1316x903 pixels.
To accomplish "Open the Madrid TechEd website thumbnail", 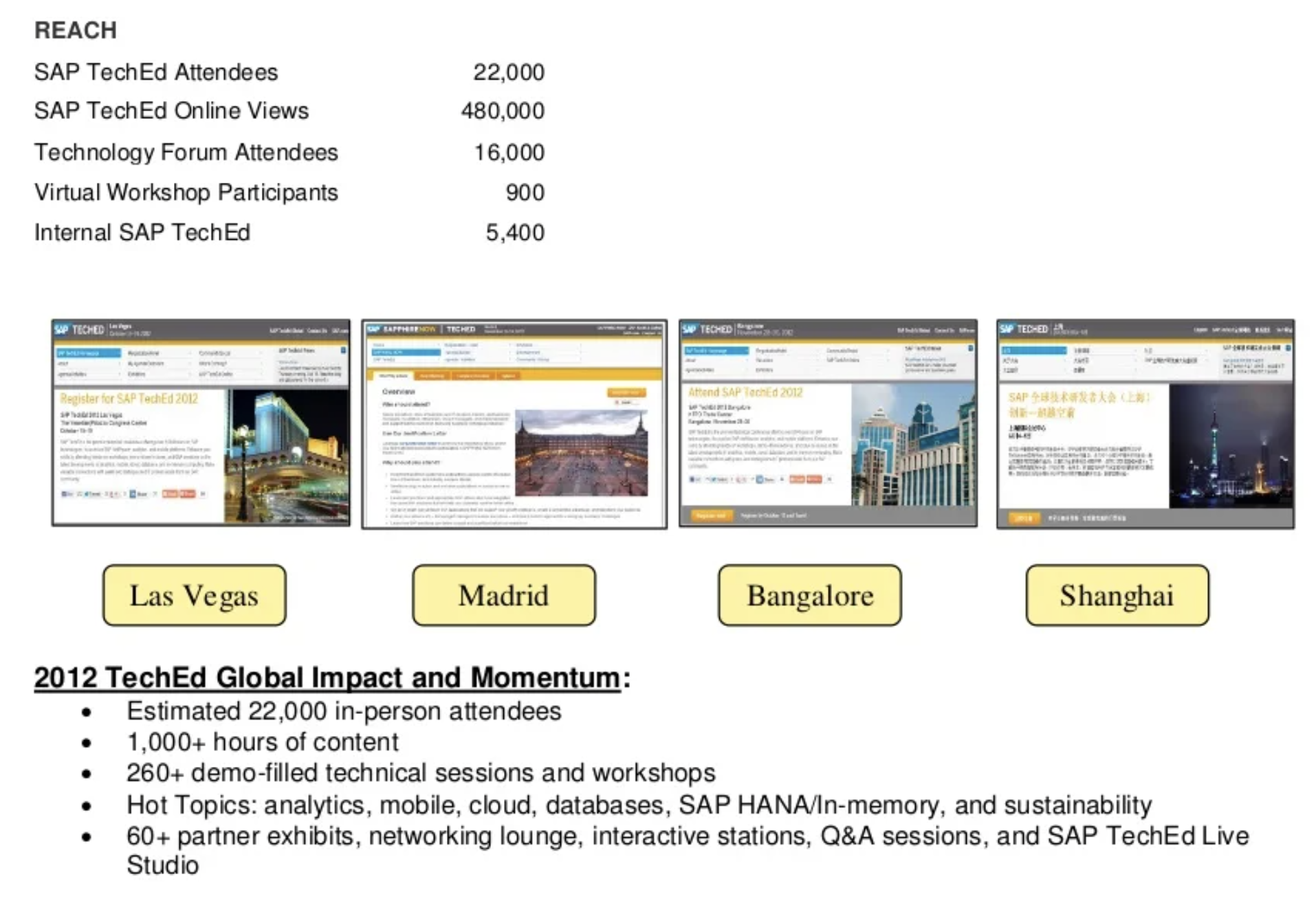I will [514, 424].
